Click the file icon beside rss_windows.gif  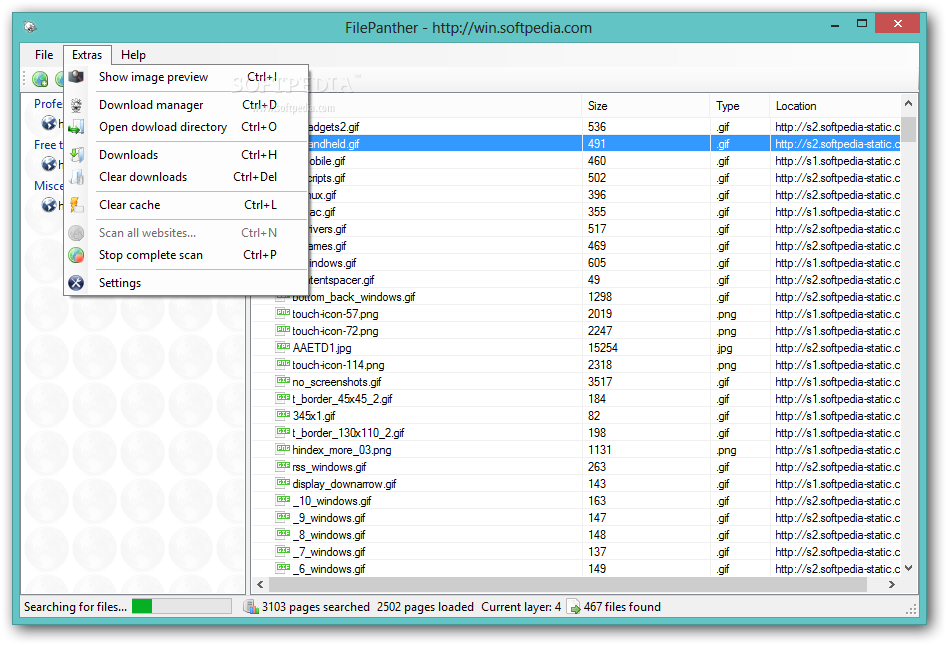coord(283,466)
